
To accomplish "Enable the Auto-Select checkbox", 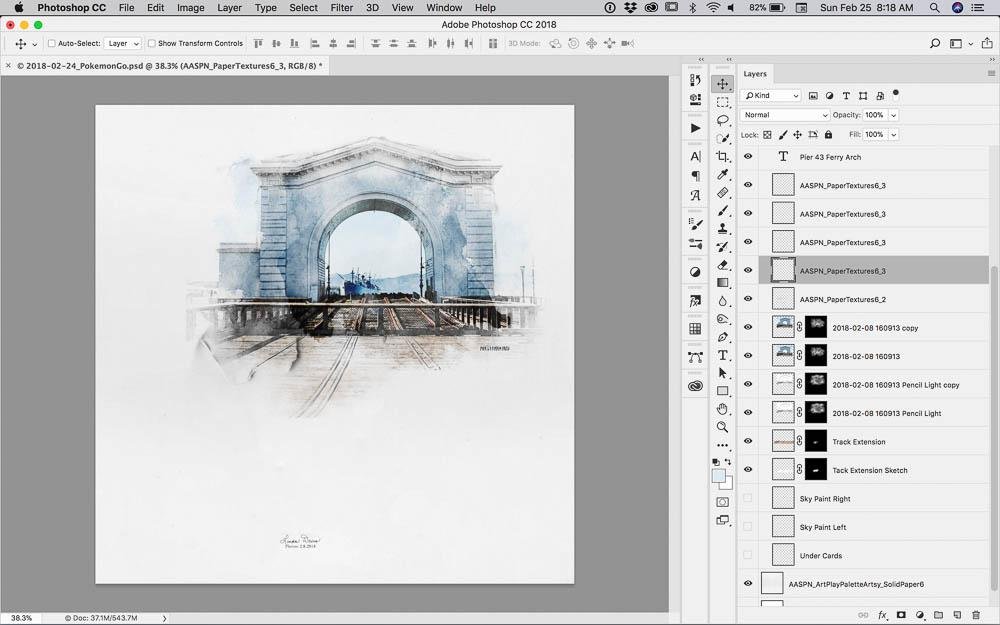I will [52, 43].
